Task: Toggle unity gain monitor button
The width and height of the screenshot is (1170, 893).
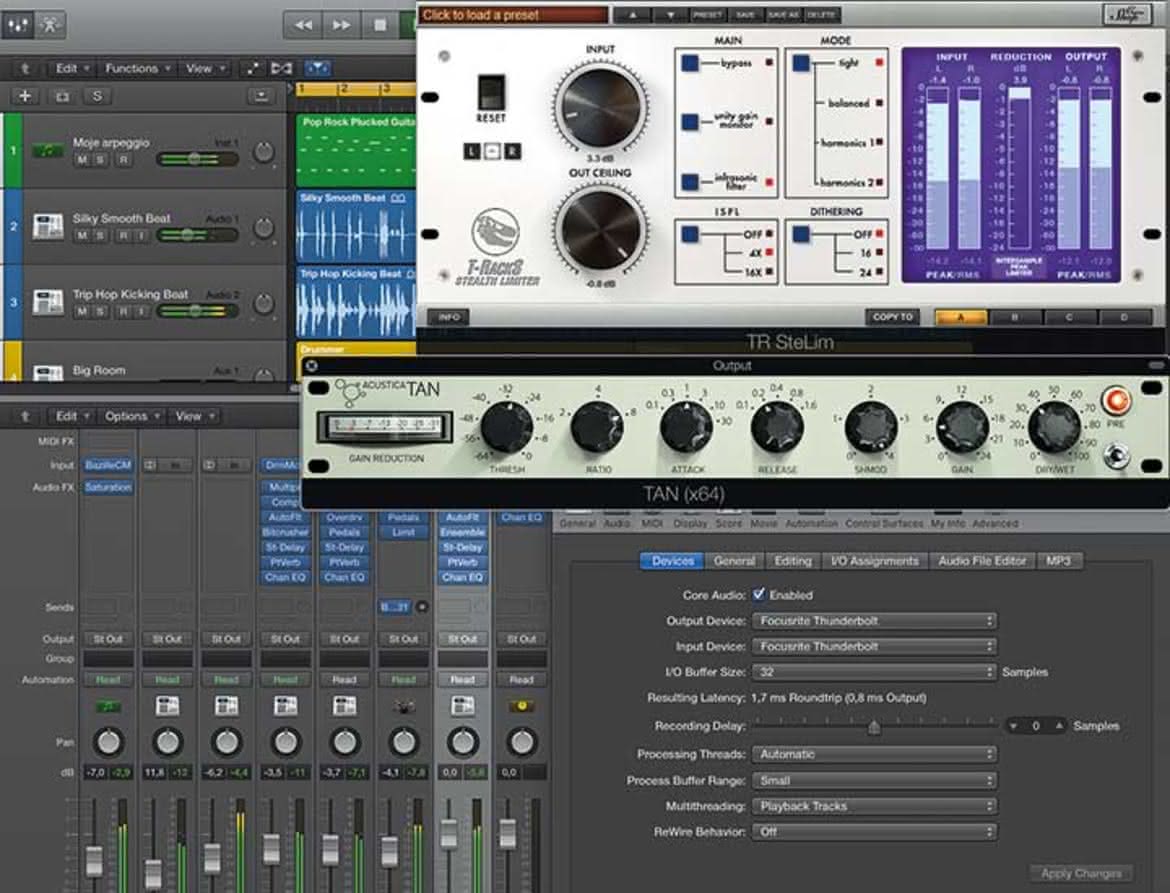Action: (x=689, y=121)
